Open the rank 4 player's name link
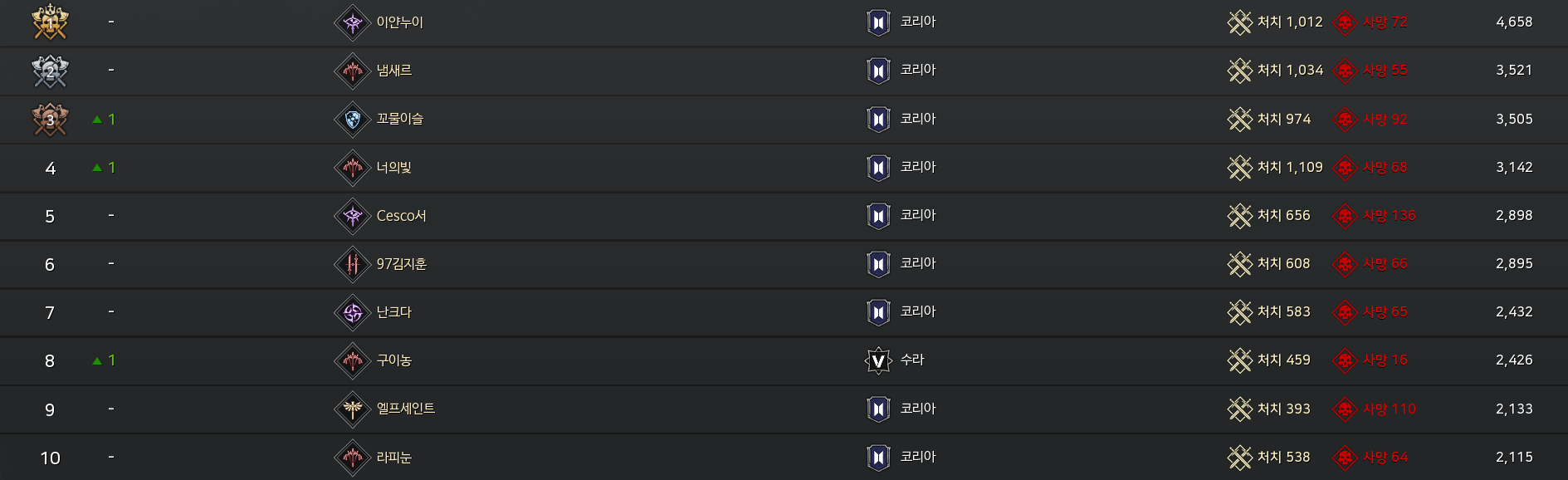 tap(393, 168)
